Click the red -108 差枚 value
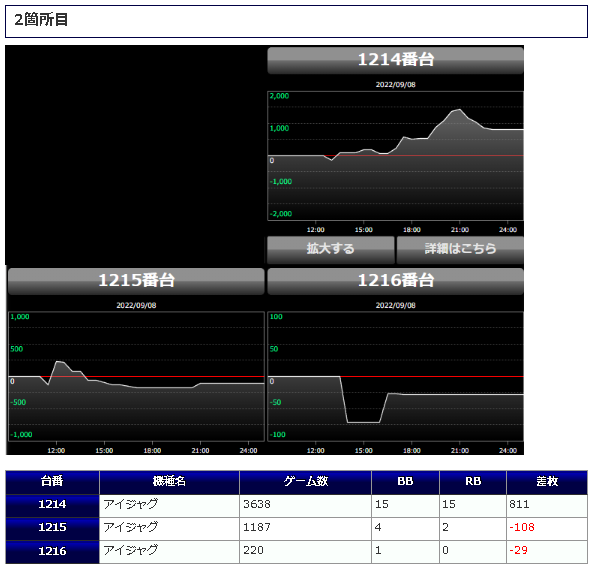 point(522,528)
